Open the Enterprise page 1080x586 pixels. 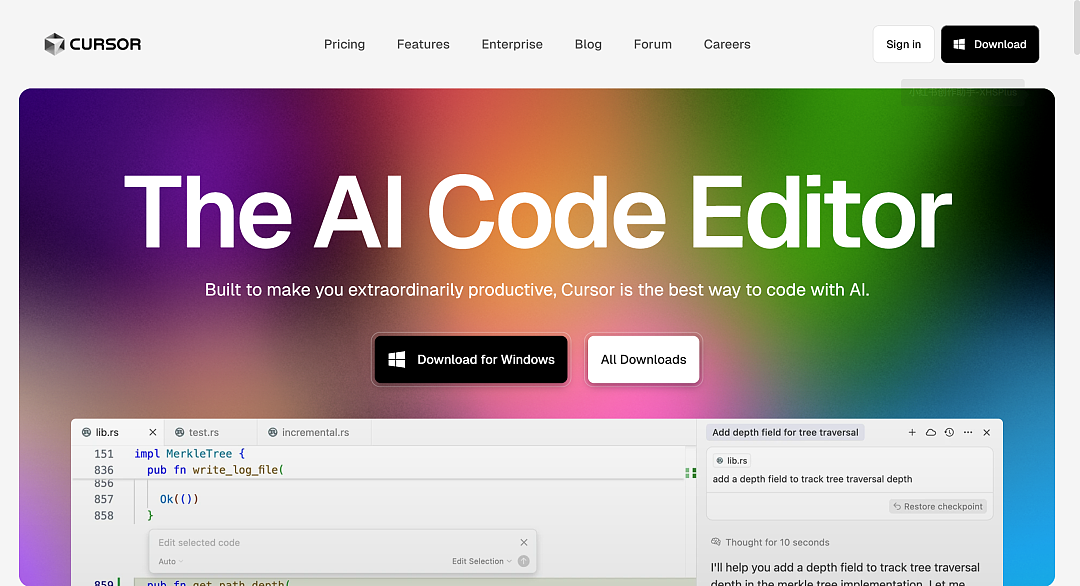512,44
